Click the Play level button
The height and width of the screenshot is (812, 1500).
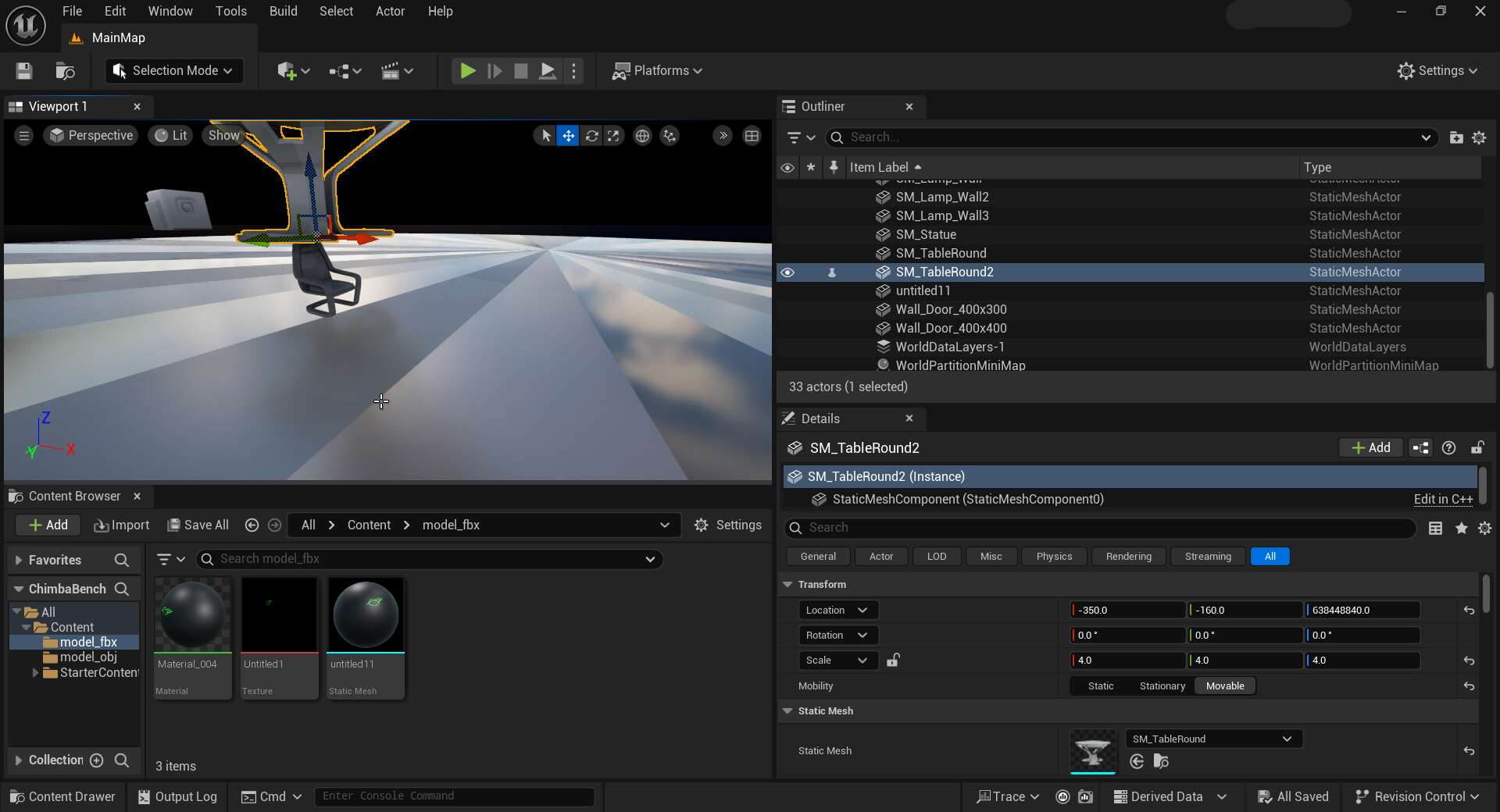[467, 71]
